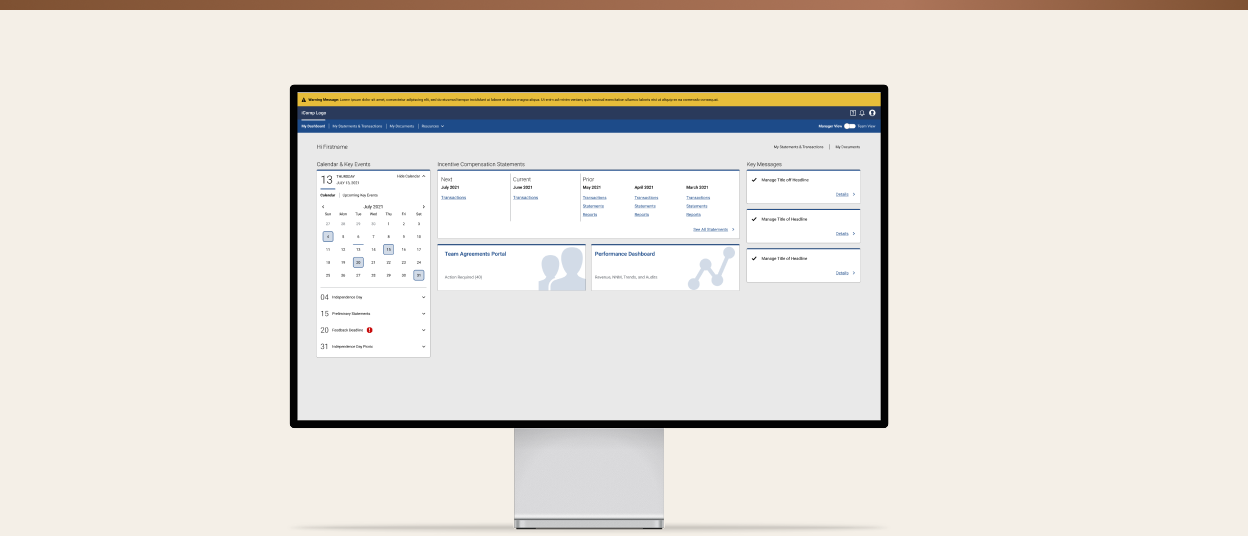Open the help icon in header
This screenshot has width=1249, height=540.
[x=853, y=113]
